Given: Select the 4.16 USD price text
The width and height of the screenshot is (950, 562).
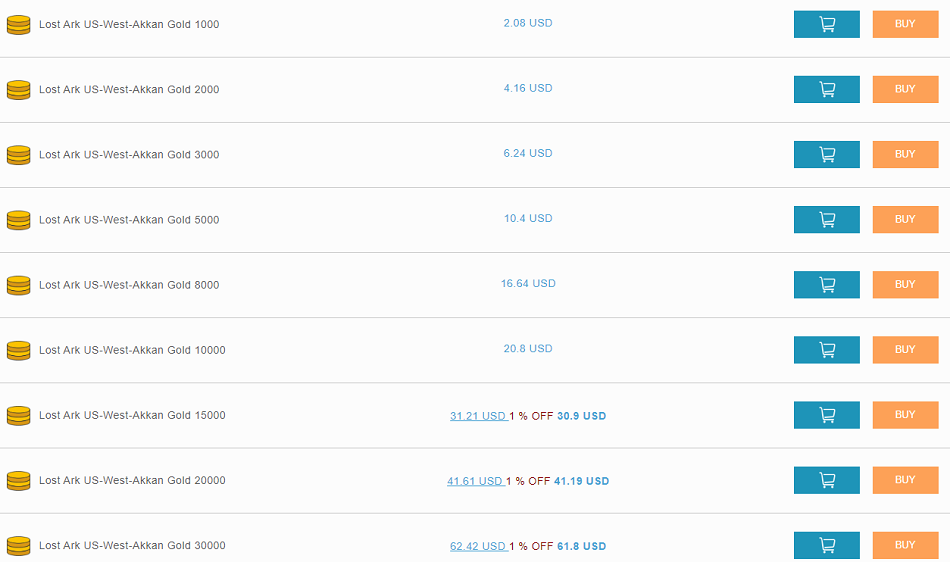Looking at the screenshot, I should click(x=528, y=88).
